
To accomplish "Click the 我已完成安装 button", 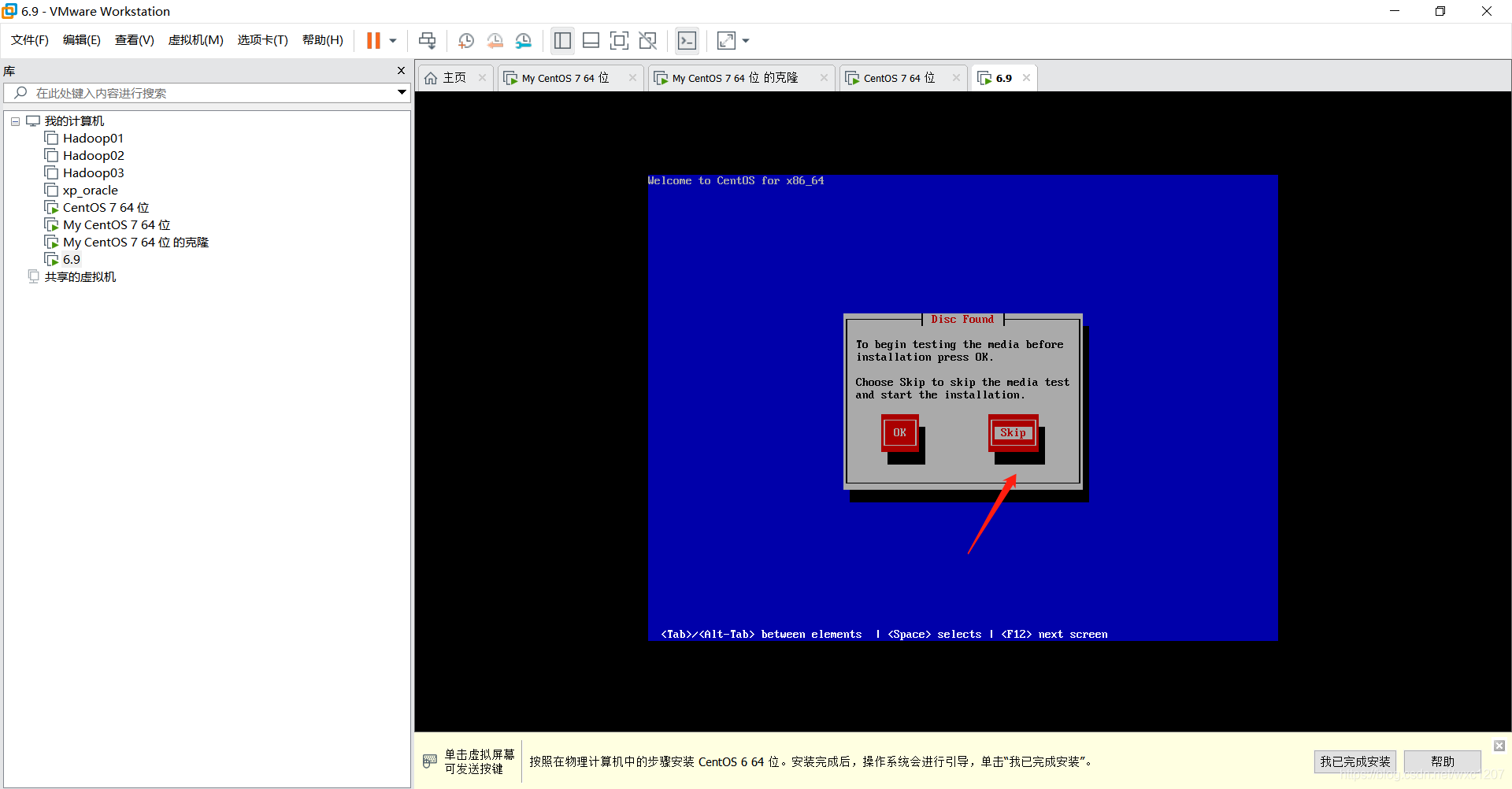I will click(1355, 761).
